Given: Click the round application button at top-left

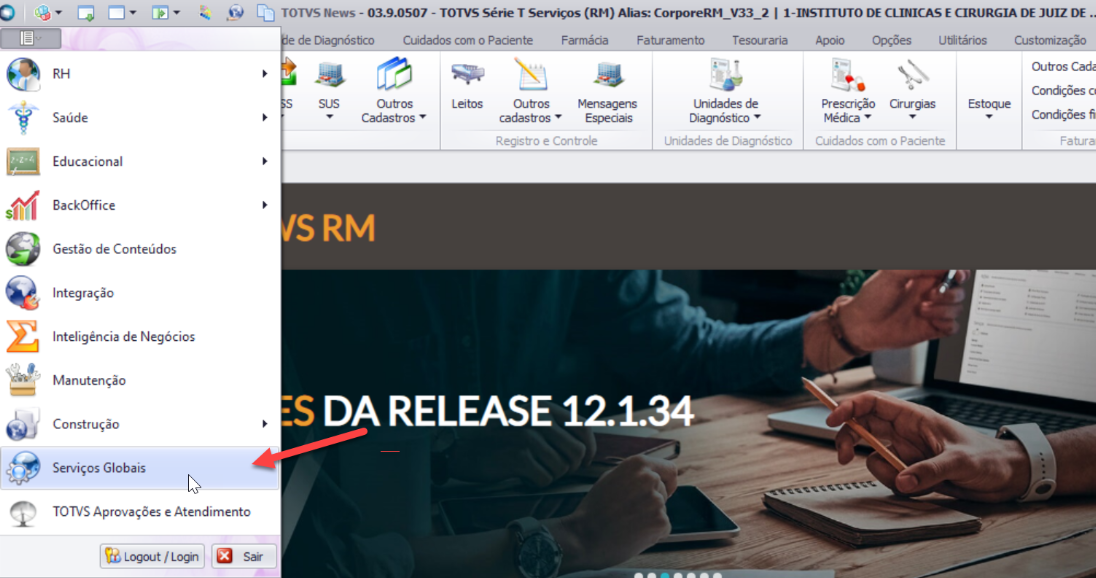Looking at the screenshot, I should [8, 13].
